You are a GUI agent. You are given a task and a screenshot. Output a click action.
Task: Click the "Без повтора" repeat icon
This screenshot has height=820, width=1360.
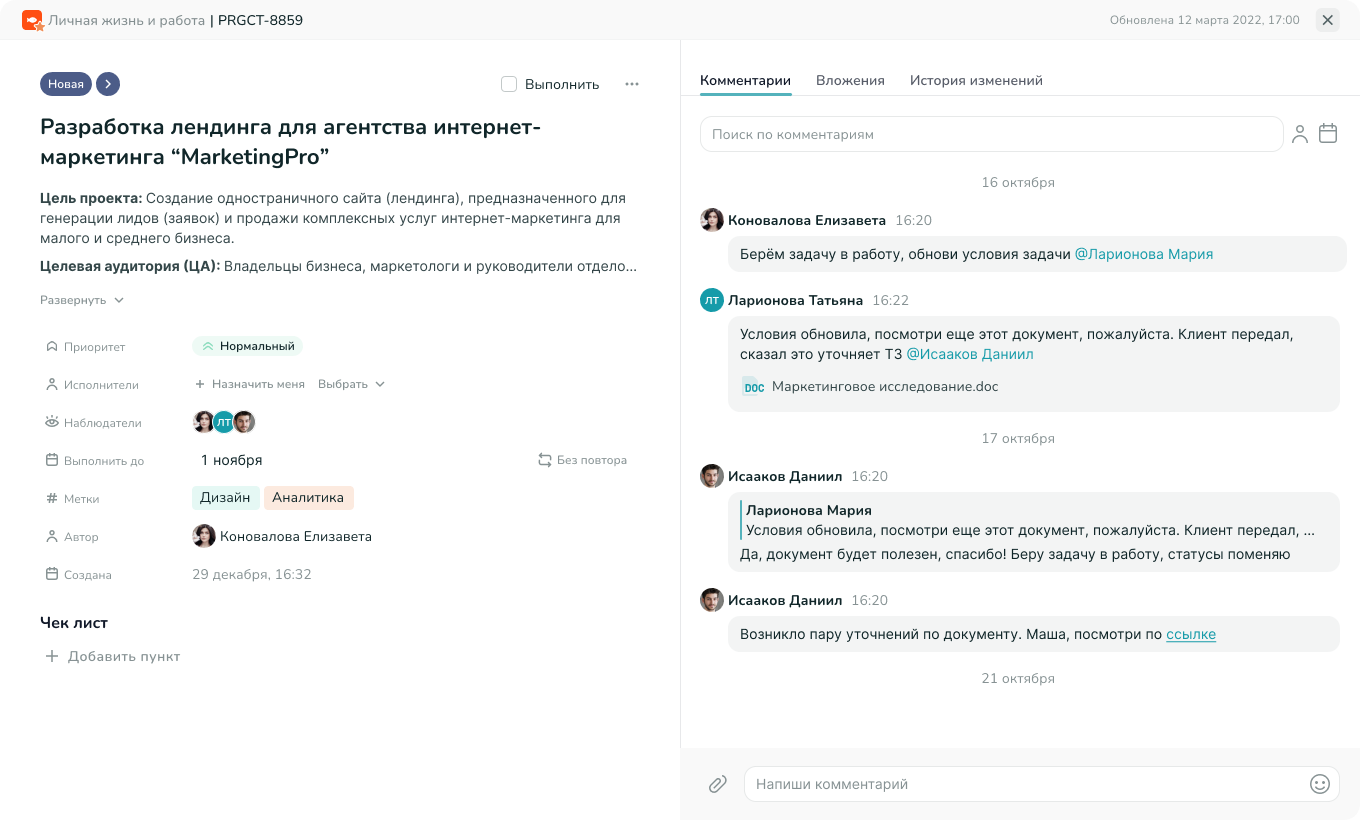point(544,460)
